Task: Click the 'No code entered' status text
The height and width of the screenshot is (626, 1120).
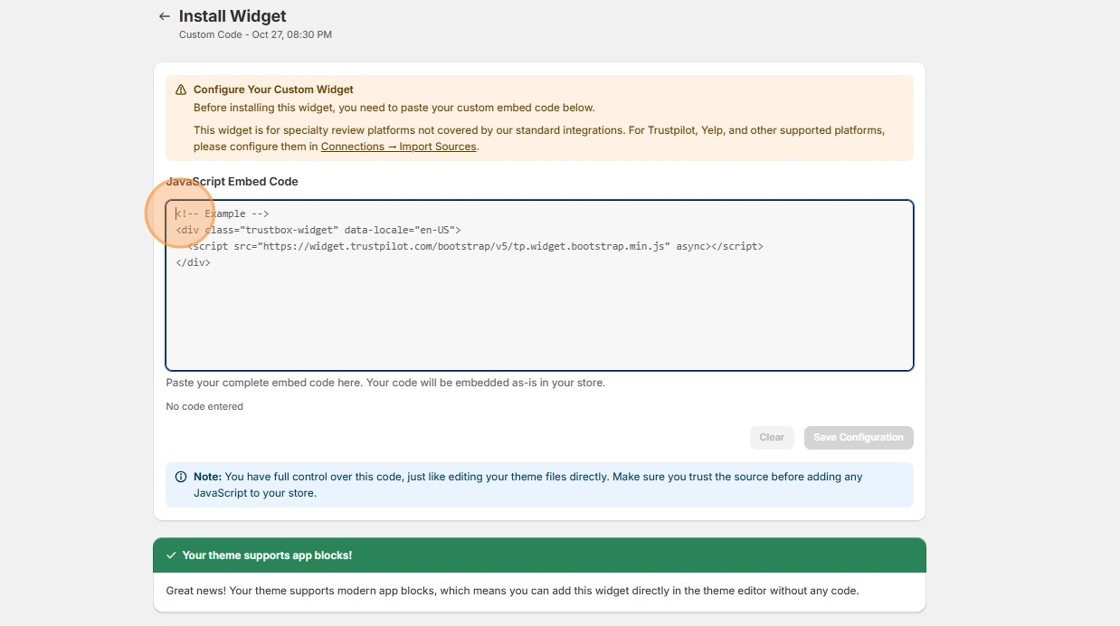Action: [204, 406]
